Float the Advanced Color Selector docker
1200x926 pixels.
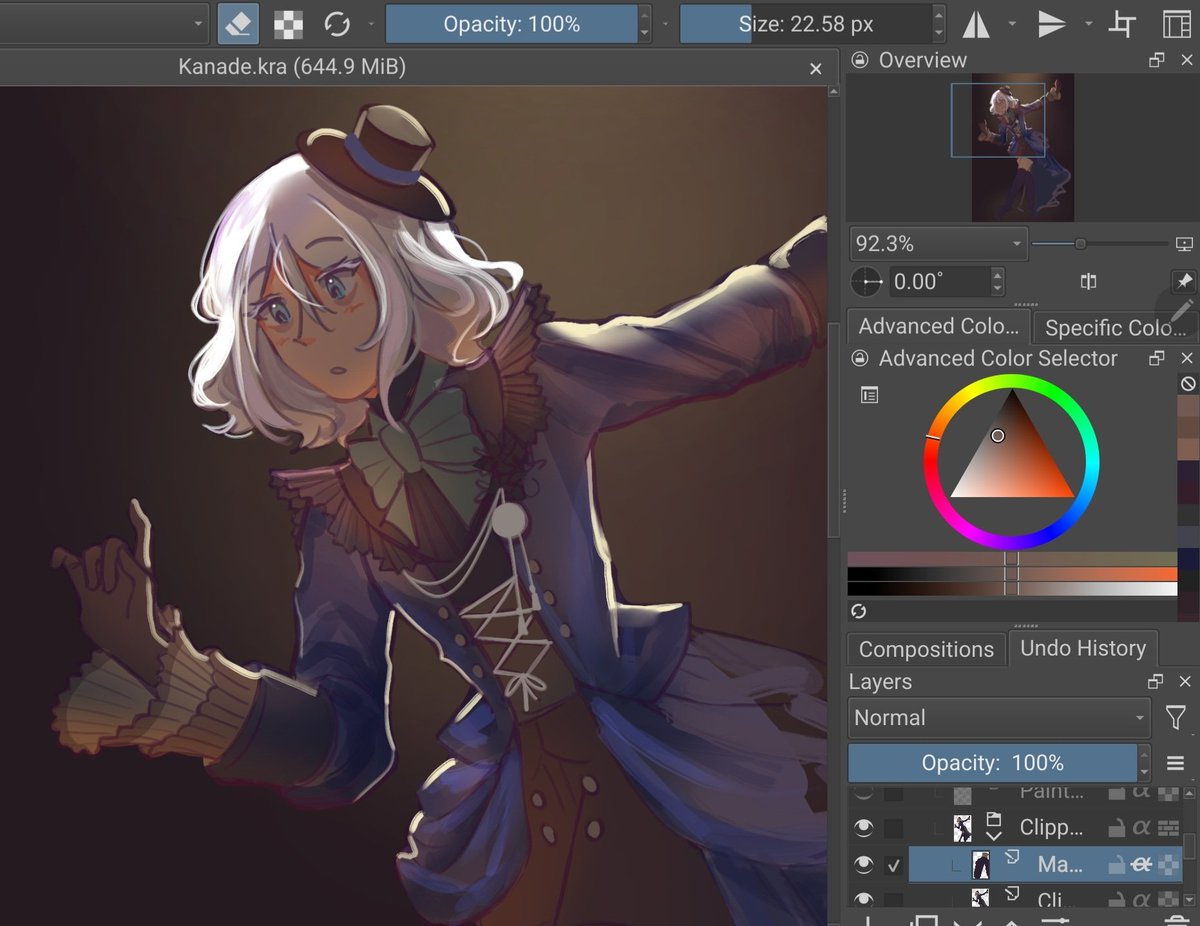pyautogui.click(x=1157, y=358)
